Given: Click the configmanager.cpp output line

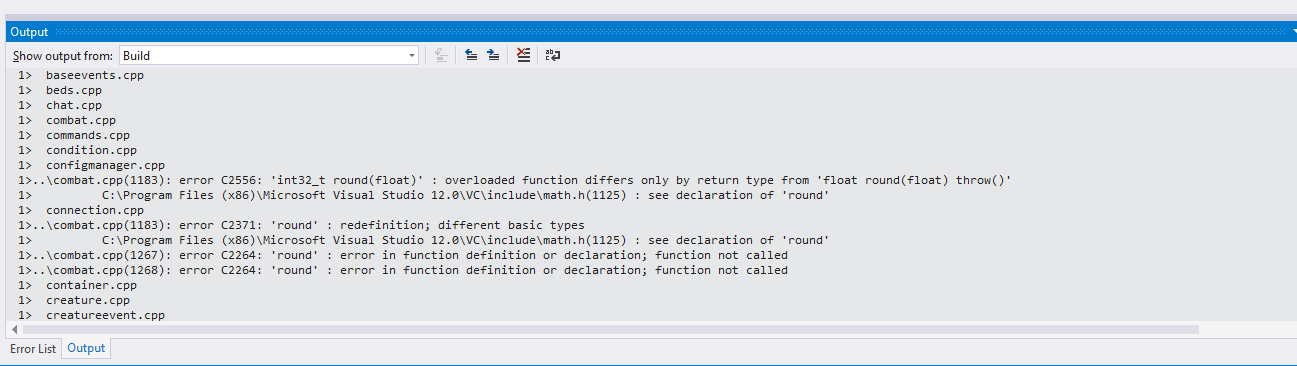Looking at the screenshot, I should (91, 165).
